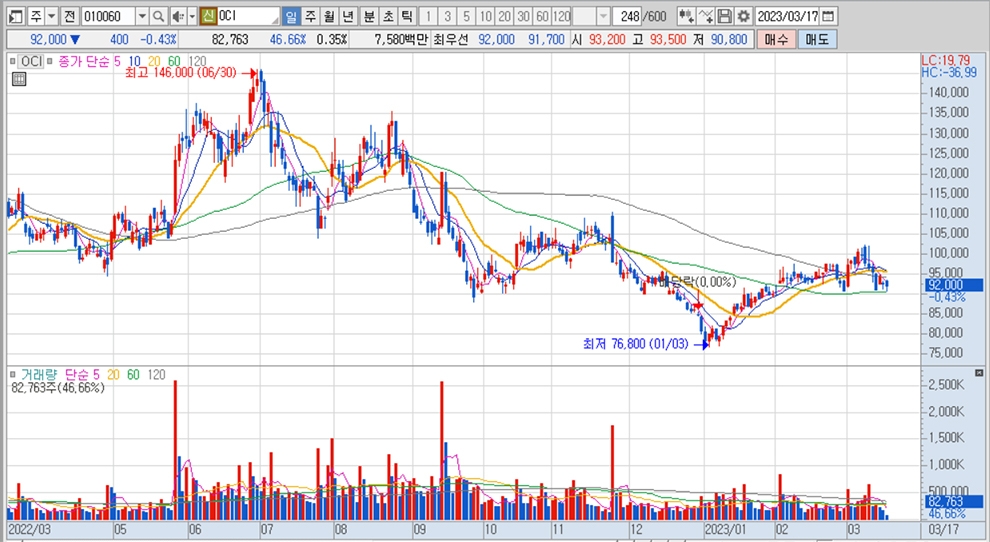This screenshot has width=990, height=542.
Task: Click the LC:19.79 indicator text
Action: (x=946, y=61)
